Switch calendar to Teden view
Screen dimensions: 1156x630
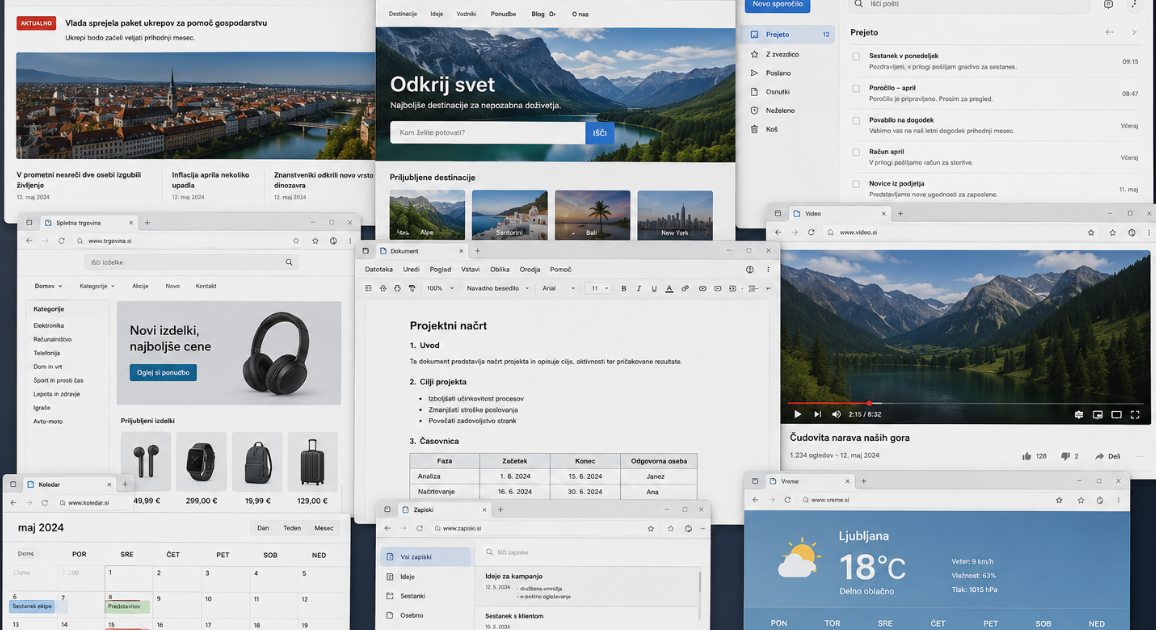click(x=292, y=528)
